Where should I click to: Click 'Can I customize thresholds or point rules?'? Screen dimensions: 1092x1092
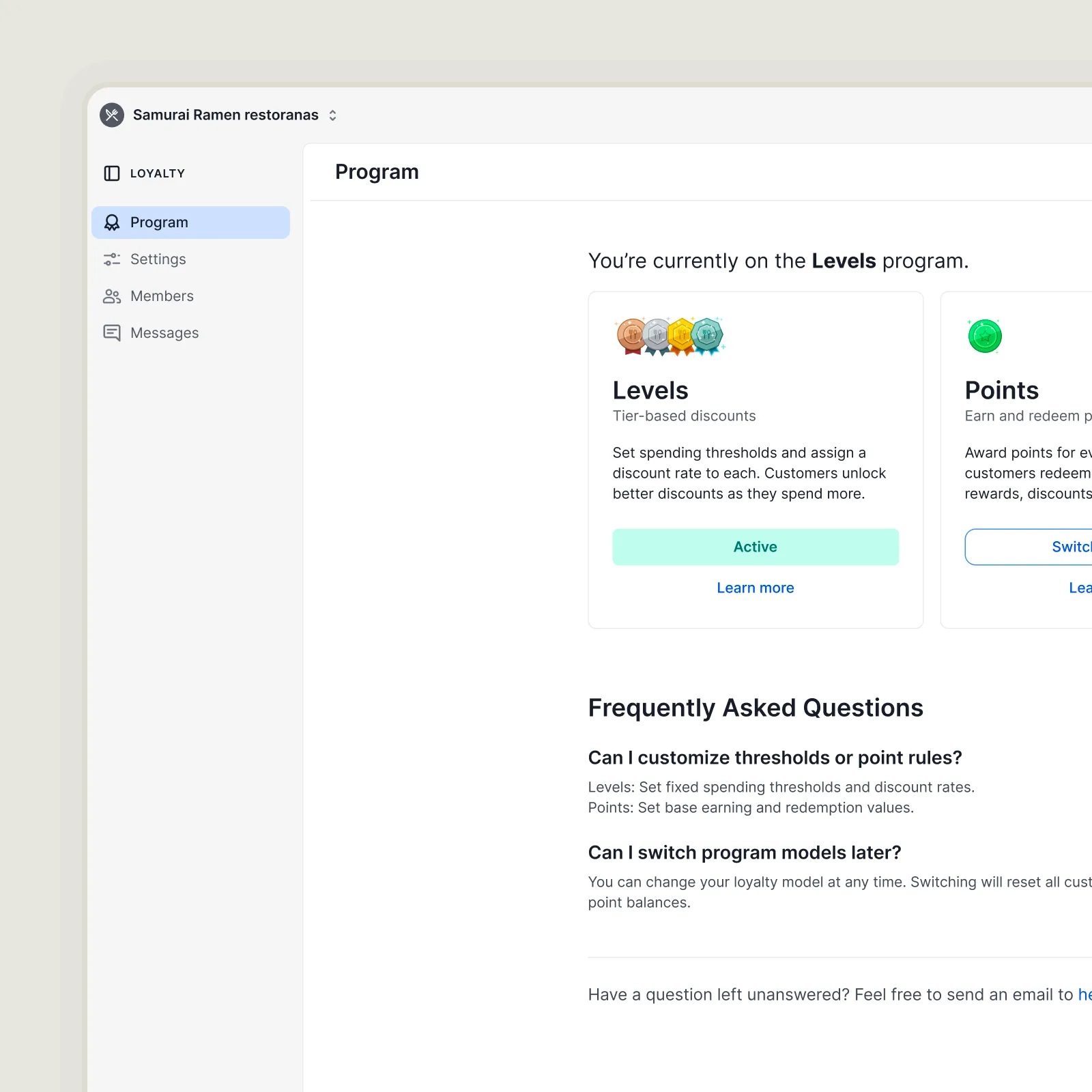point(775,758)
